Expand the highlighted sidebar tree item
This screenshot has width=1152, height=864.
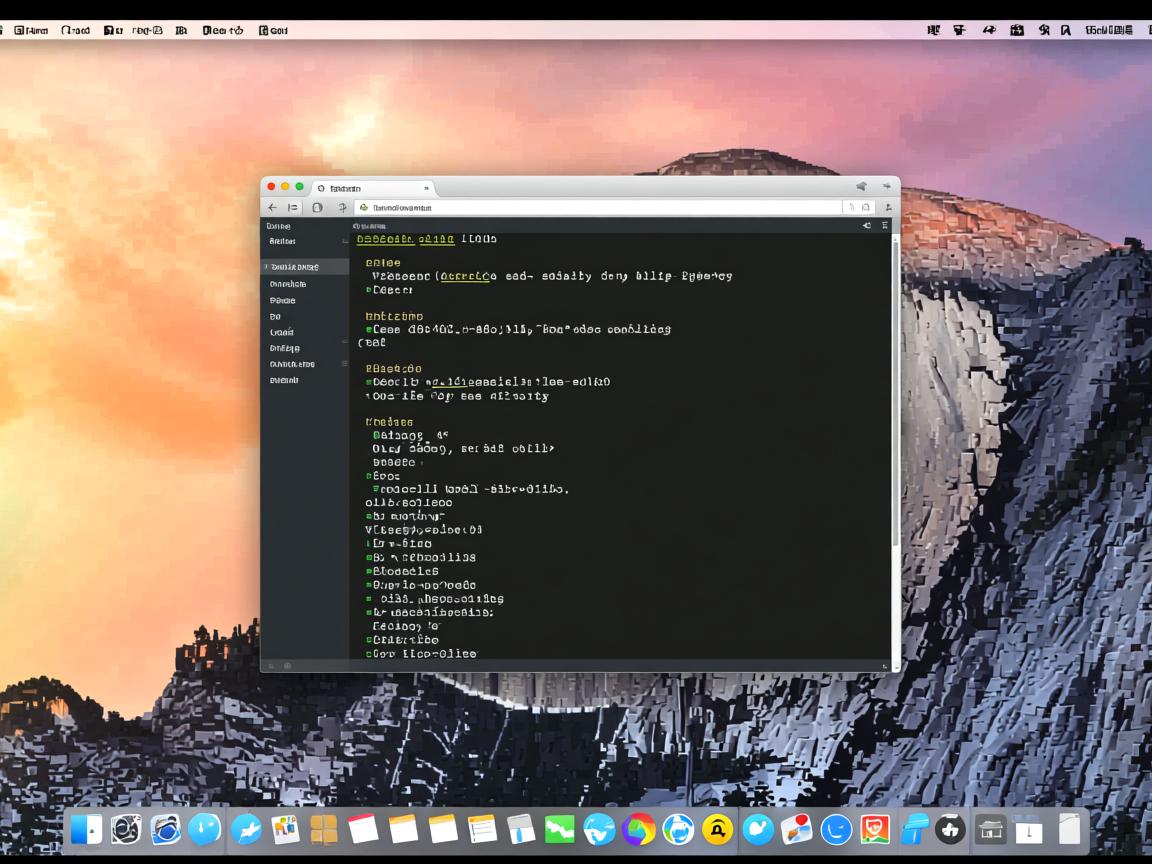266,267
